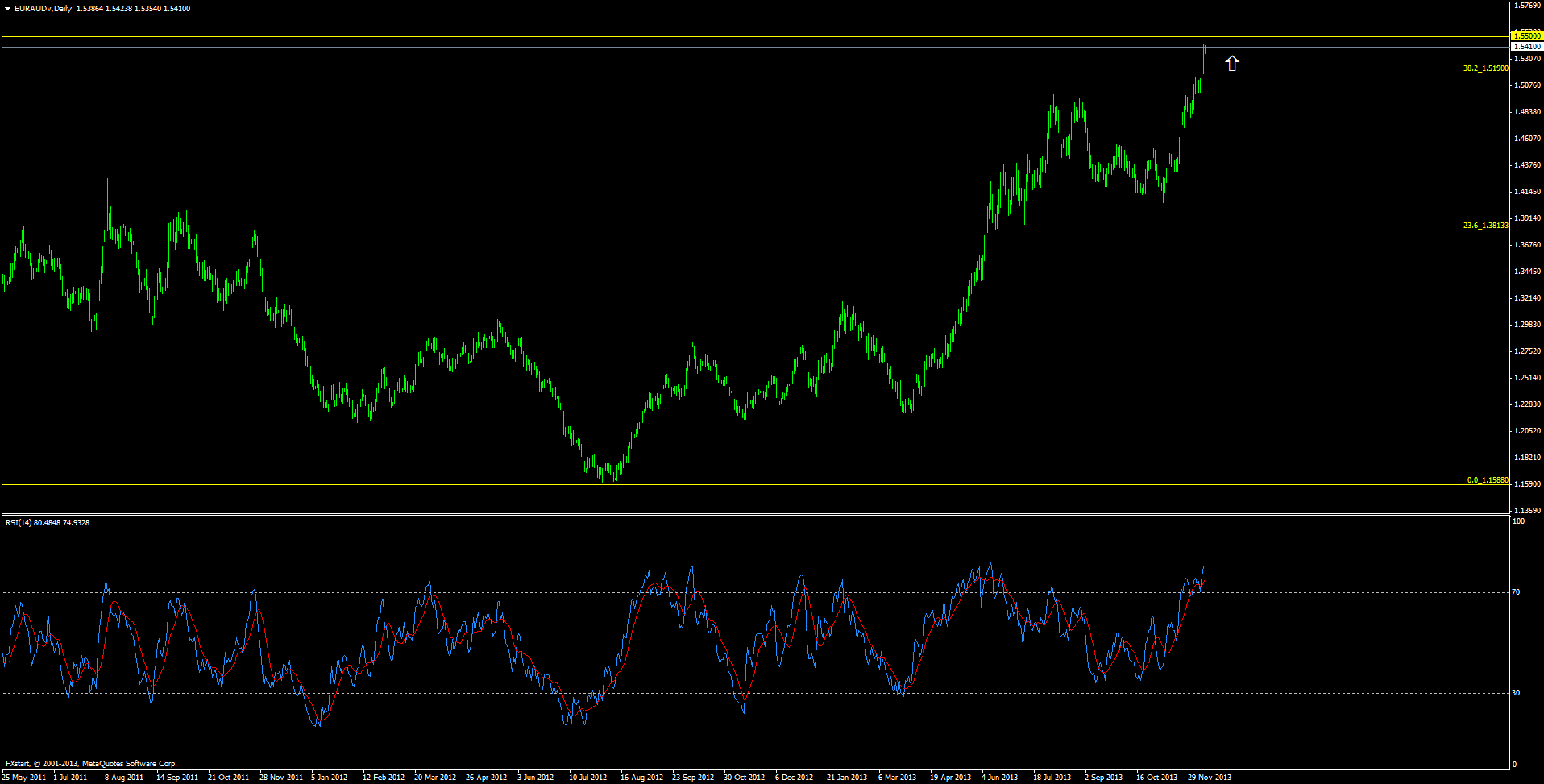Click the FXstart MetaQuotes copyright text
The width and height of the screenshot is (1544, 784).
coord(91,764)
